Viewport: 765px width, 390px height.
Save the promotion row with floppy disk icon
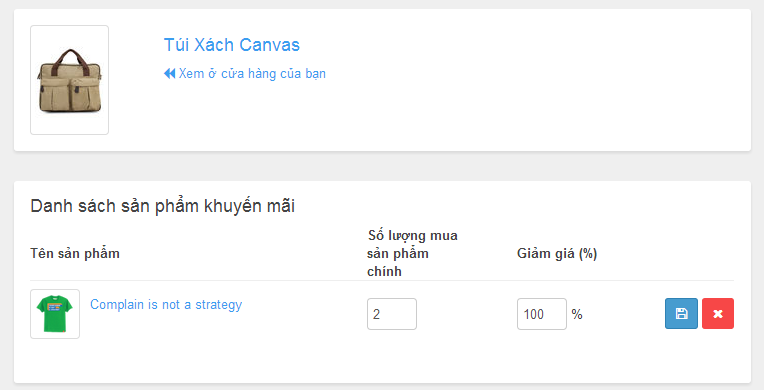click(x=681, y=313)
